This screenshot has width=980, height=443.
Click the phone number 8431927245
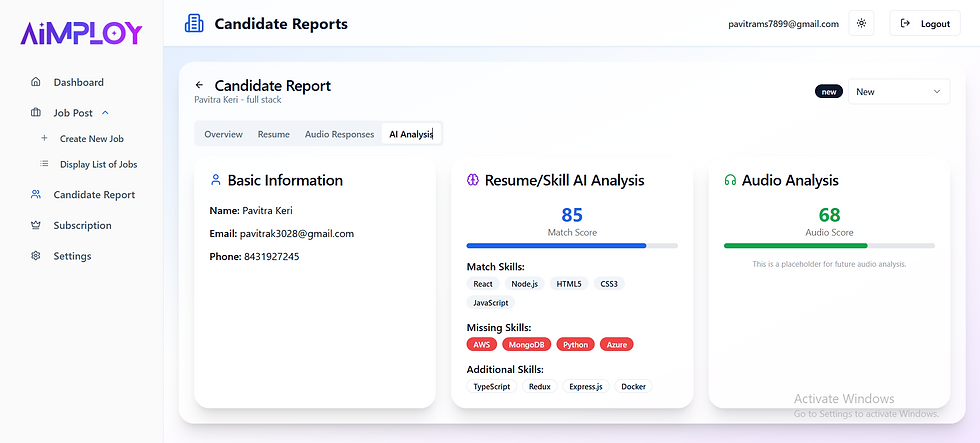click(x=271, y=257)
